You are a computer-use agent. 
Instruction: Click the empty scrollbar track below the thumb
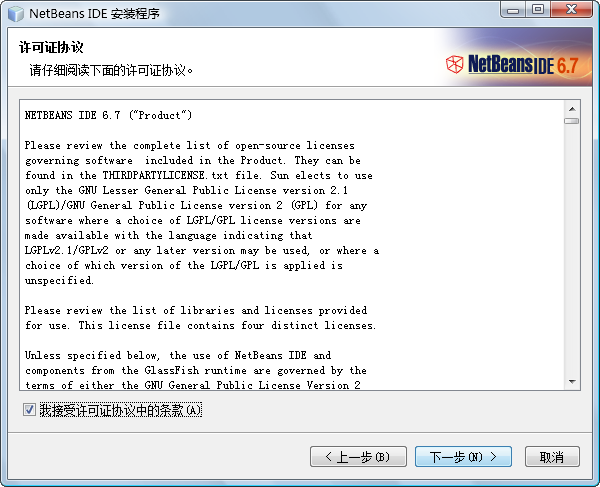(572, 249)
